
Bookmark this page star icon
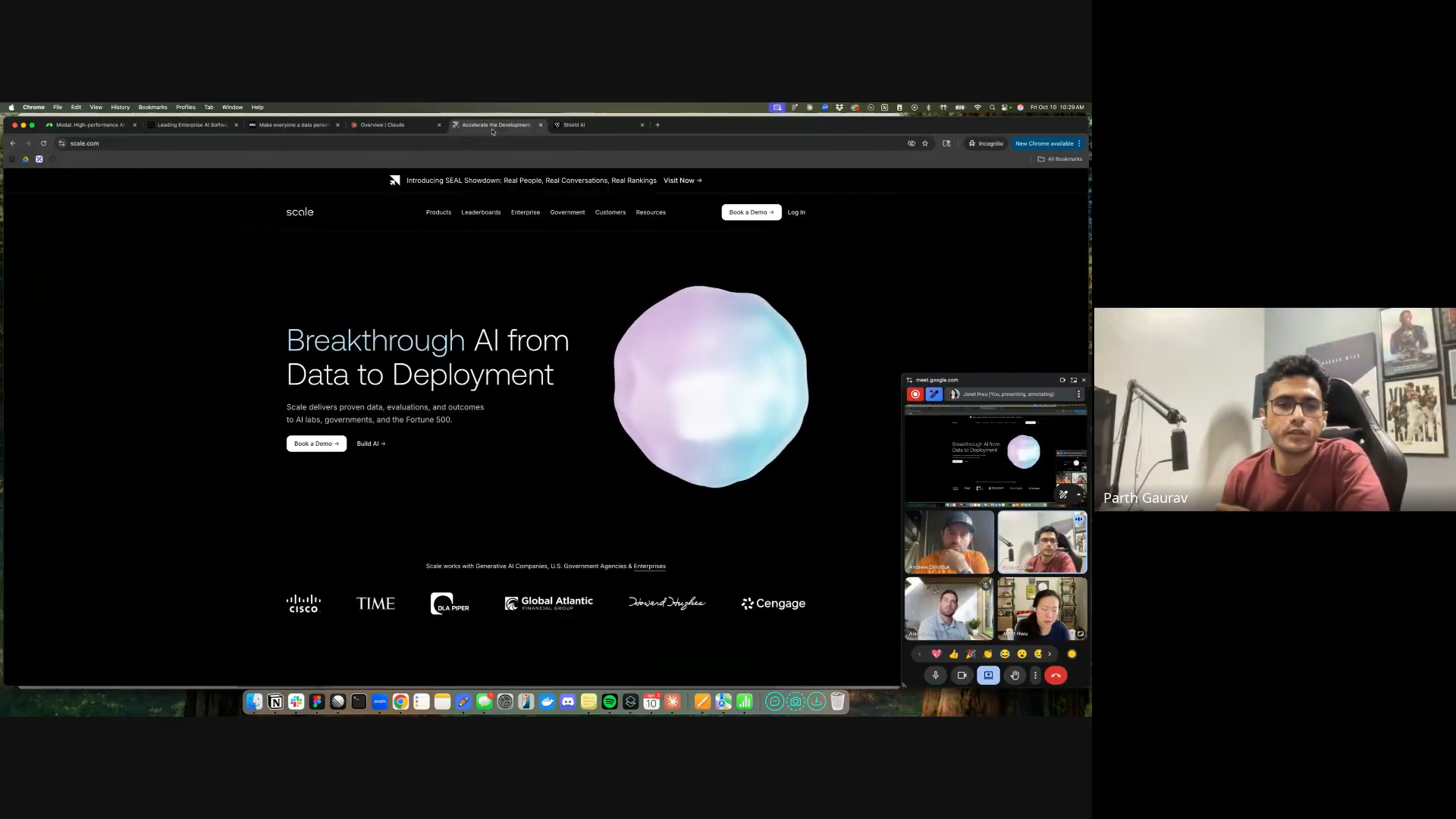[925, 143]
